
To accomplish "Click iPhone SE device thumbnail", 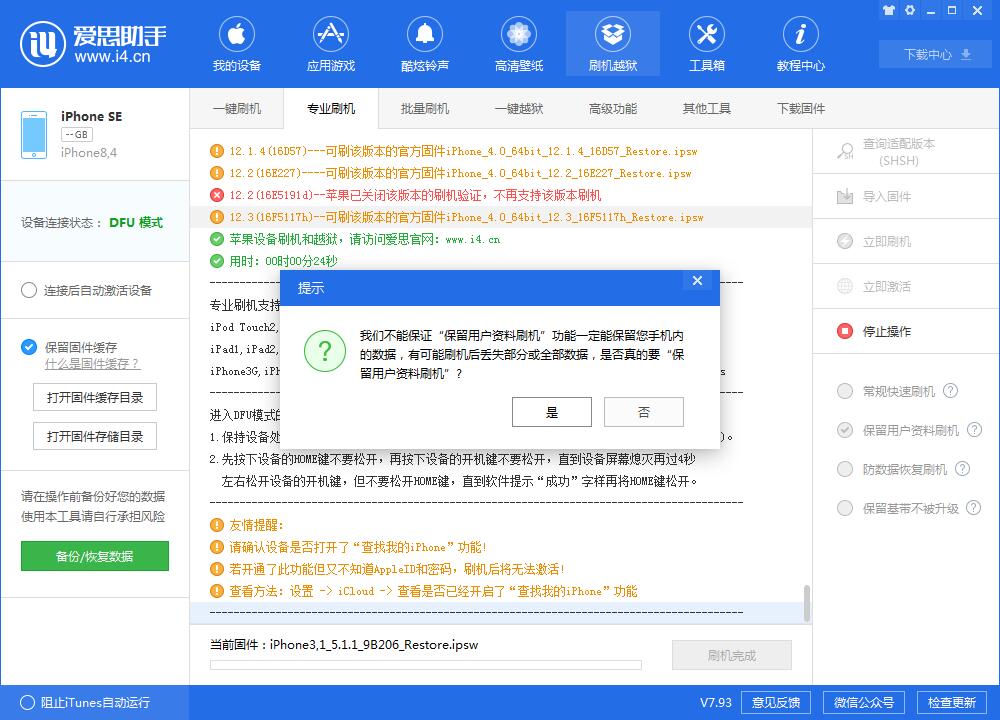I will click(34, 135).
